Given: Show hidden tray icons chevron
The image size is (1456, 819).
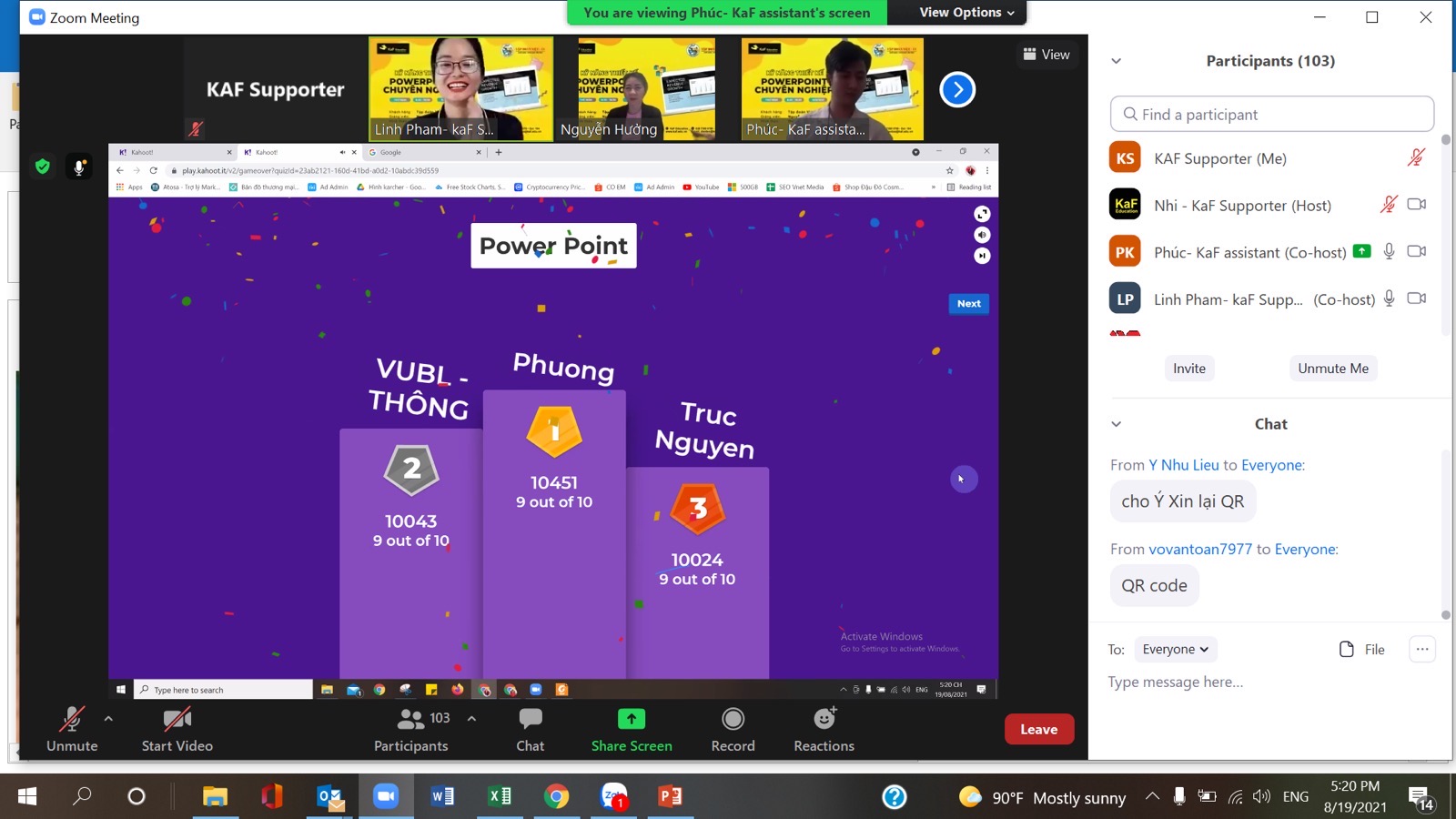Looking at the screenshot, I should tap(1152, 796).
